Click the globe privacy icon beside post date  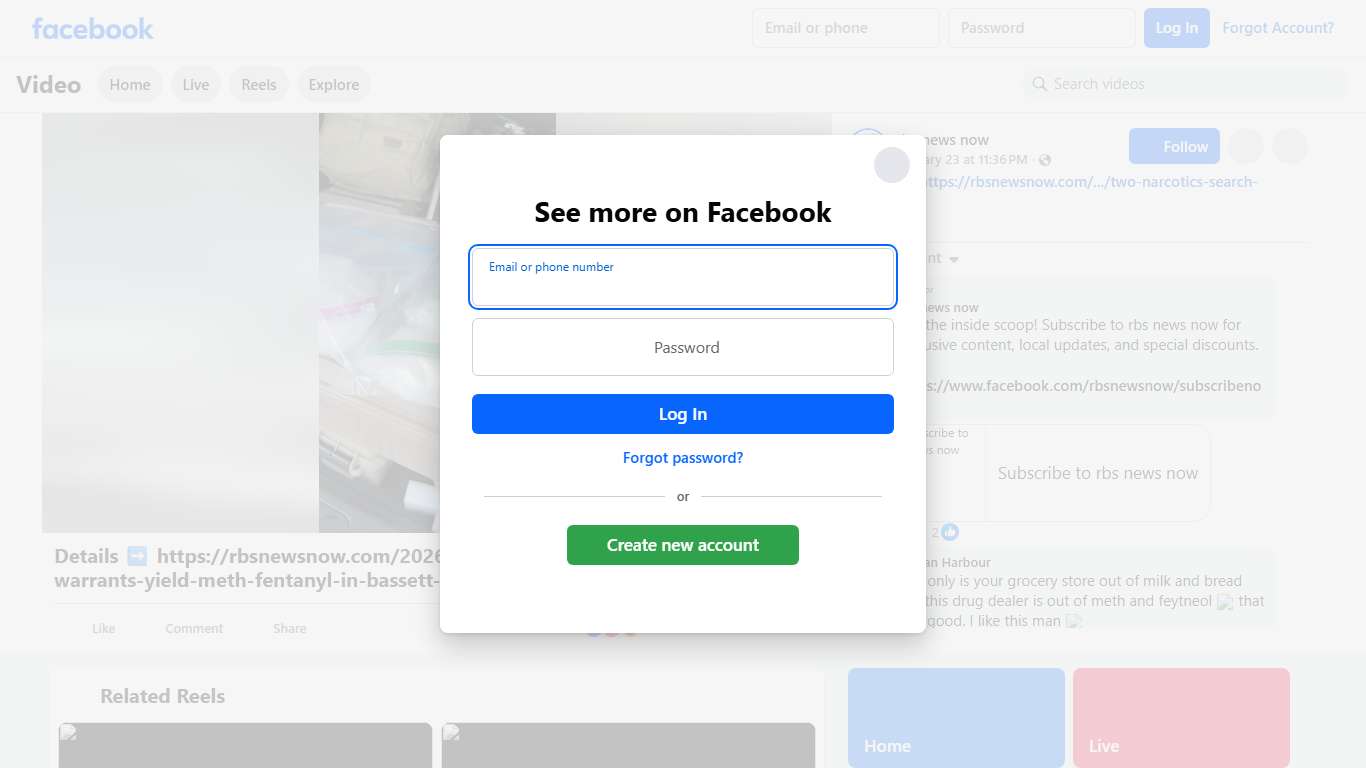click(x=1045, y=160)
